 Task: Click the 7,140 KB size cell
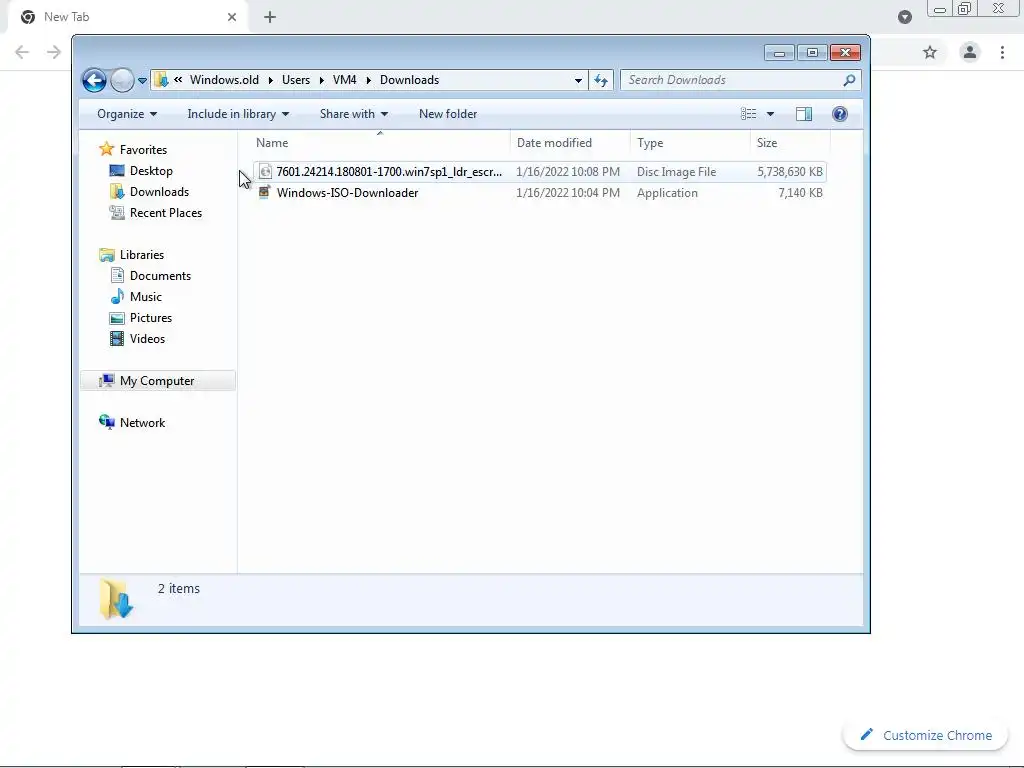[800, 193]
